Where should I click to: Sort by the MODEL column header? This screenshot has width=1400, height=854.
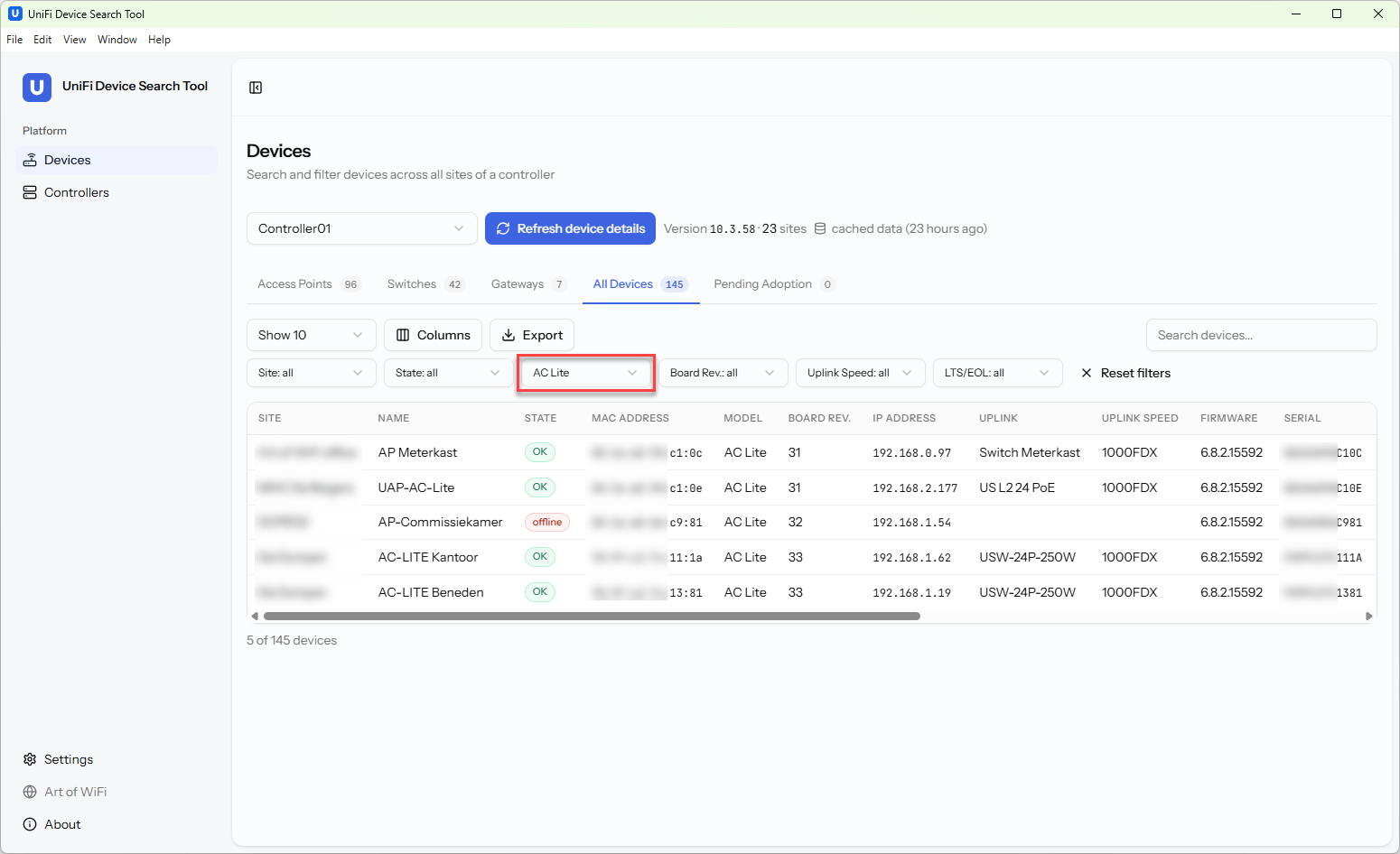[x=743, y=418]
